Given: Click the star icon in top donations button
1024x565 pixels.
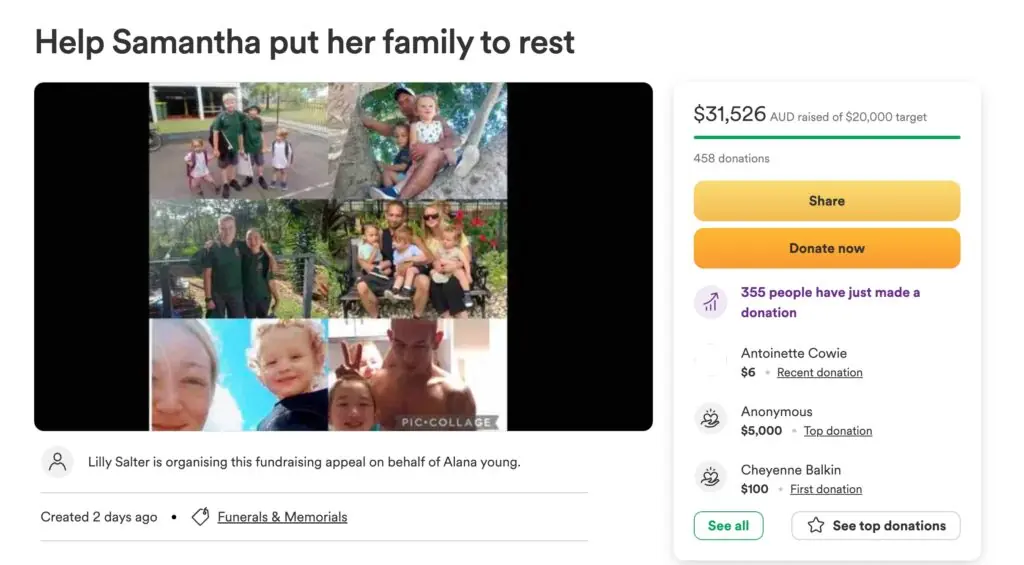Looking at the screenshot, I should (x=816, y=526).
